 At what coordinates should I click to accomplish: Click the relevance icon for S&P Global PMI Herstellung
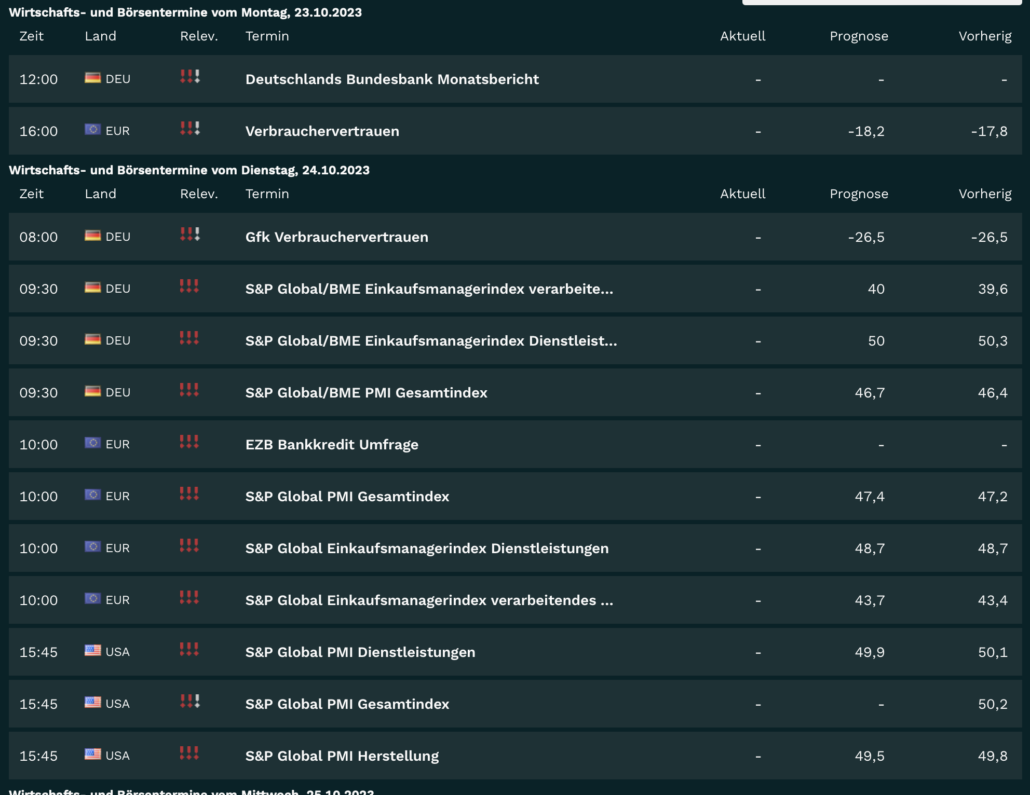(189, 753)
